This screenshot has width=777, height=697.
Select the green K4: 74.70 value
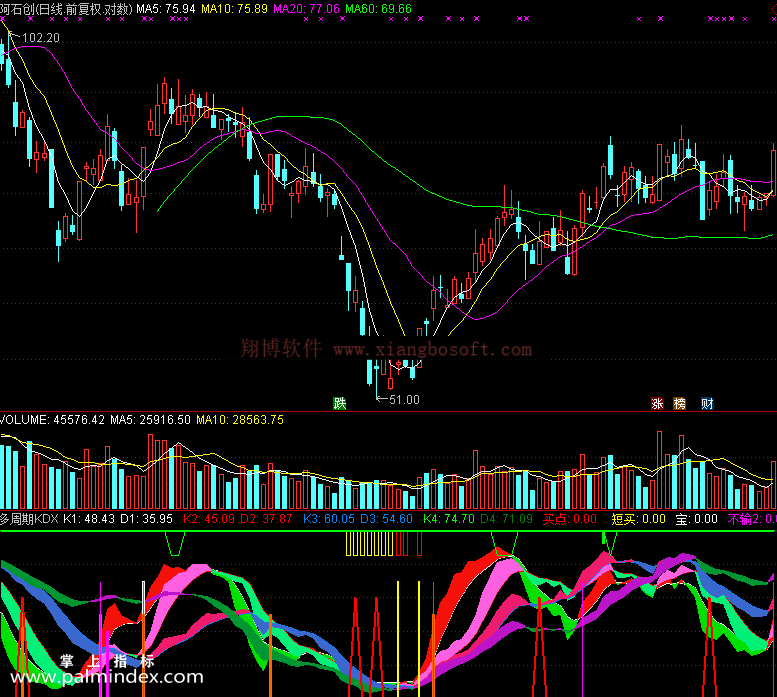[x=446, y=519]
